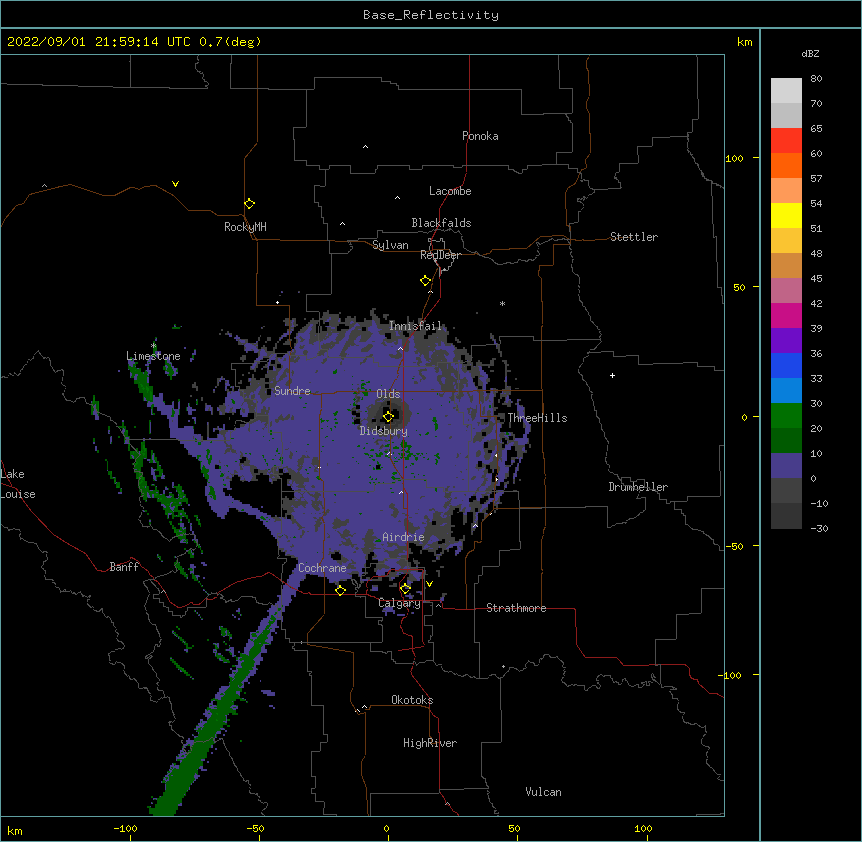
Task: Select the white 80 dBZ legend swatch
Action: coord(786,91)
